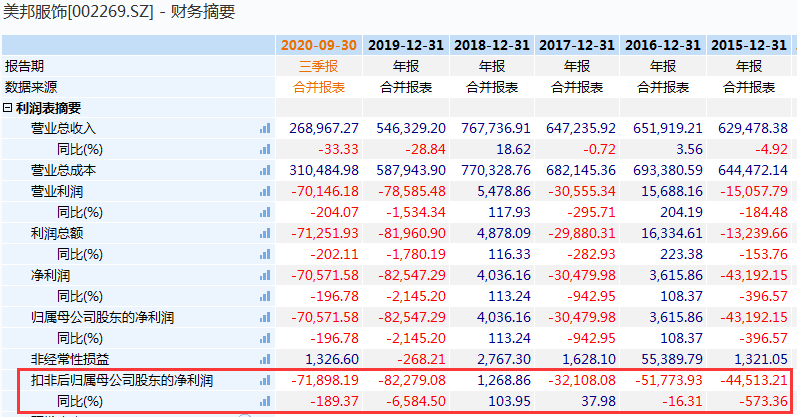The height and width of the screenshot is (417, 797).
Task: Open chart icon for 扣非后归属母公司股东的净利润
Action: (x=265, y=381)
